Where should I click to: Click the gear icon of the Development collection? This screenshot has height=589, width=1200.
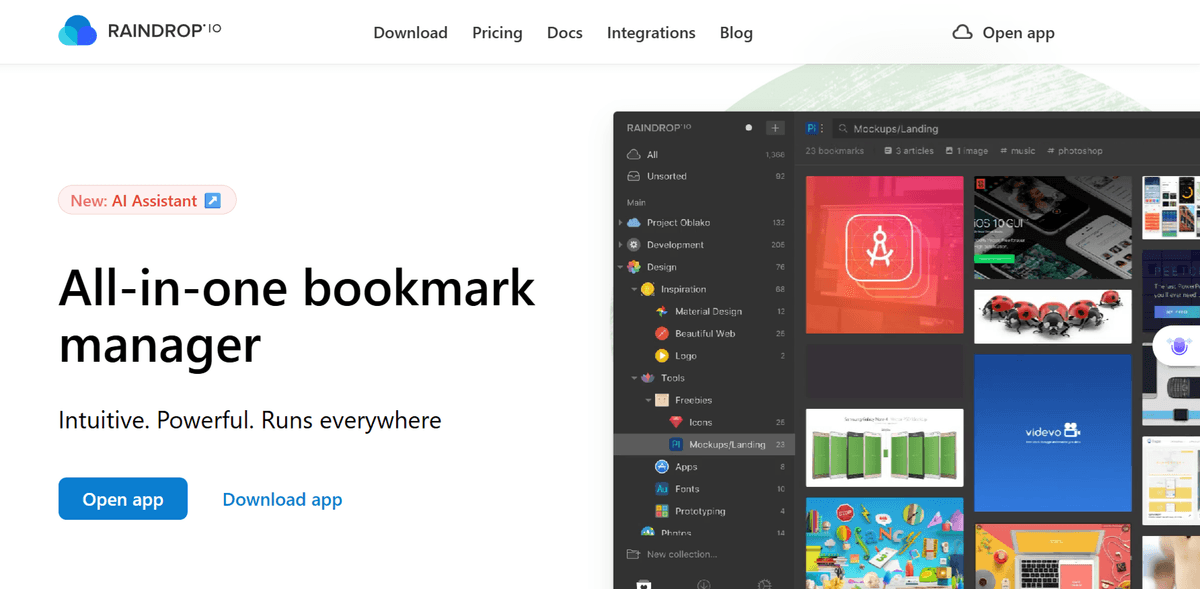pyautogui.click(x=634, y=245)
